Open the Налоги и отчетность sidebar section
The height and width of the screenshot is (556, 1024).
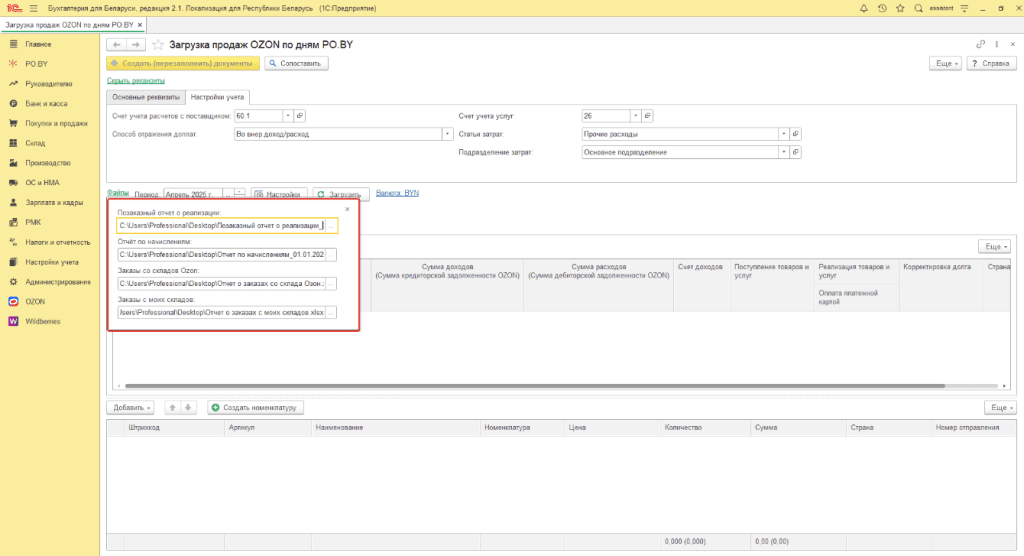(x=57, y=242)
